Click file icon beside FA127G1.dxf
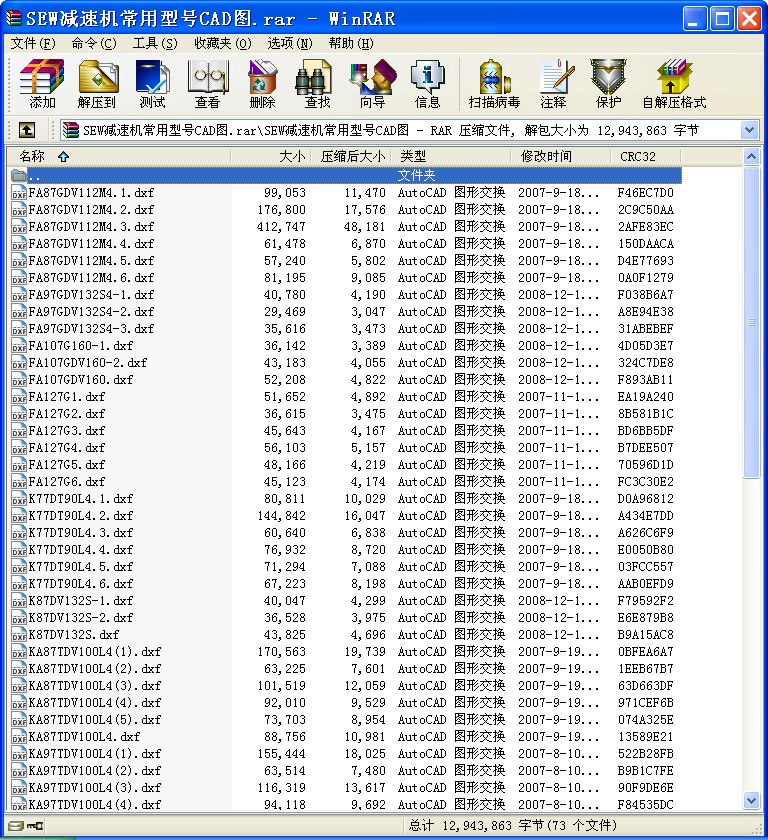Image resolution: width=768 pixels, height=840 pixels. (x=19, y=397)
